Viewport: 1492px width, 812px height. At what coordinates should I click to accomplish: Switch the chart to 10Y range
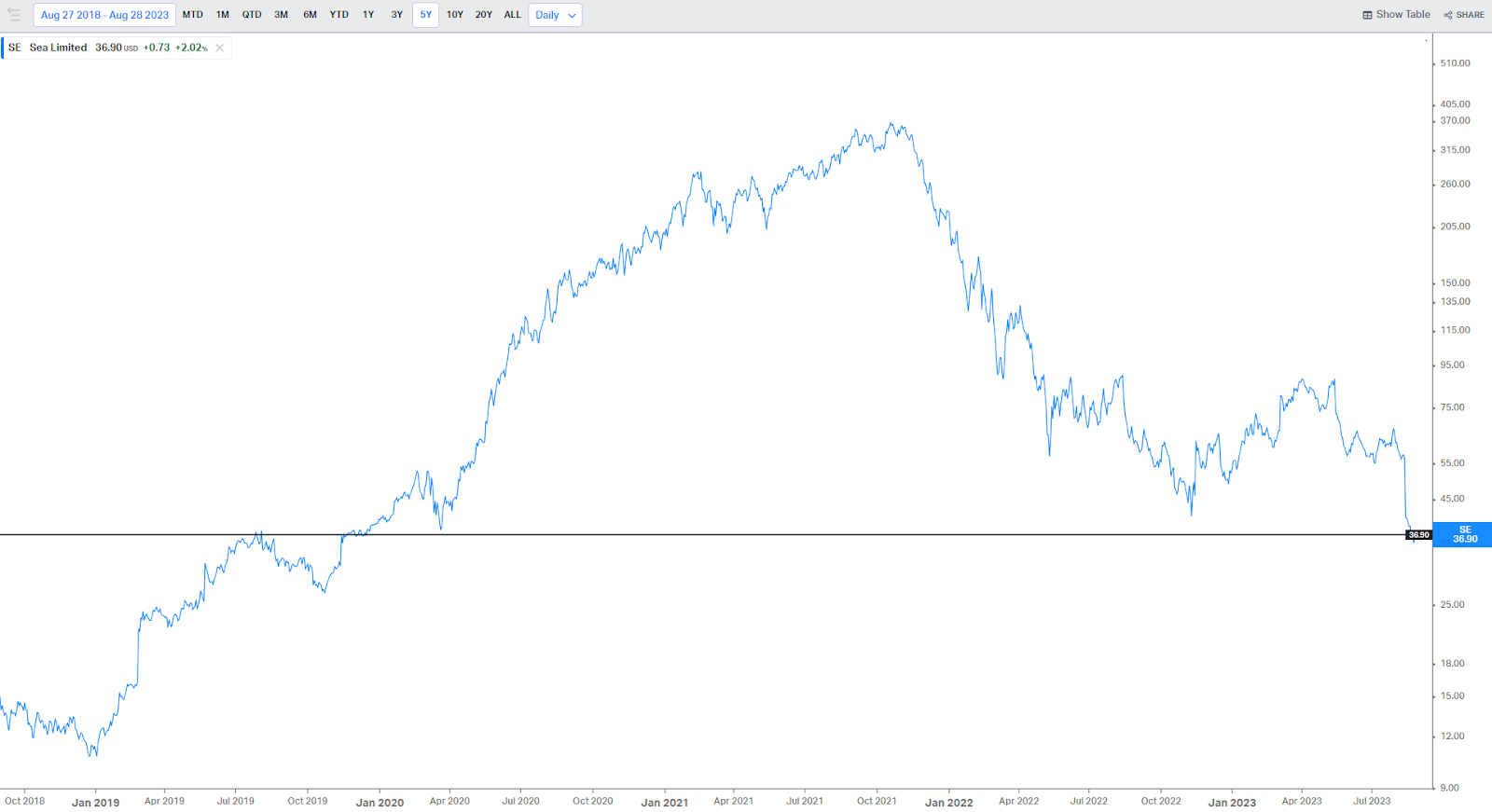coord(455,15)
